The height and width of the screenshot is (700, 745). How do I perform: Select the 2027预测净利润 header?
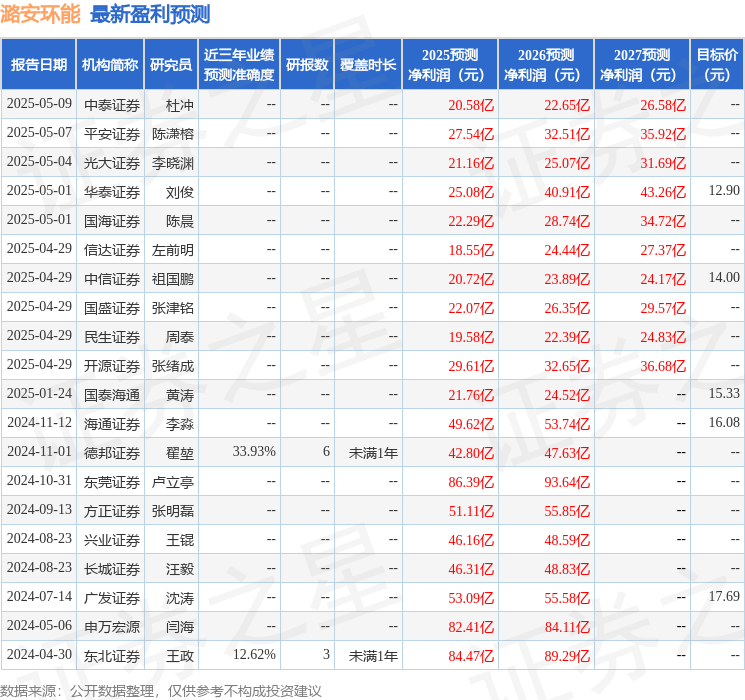(x=642, y=65)
